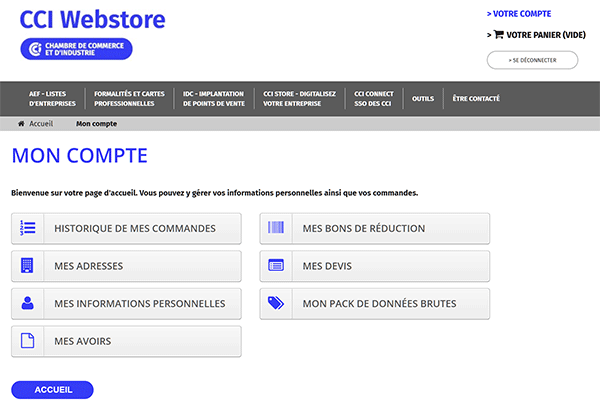The width and height of the screenshot is (600, 406).
Task: Open CCI Connect SSO des CCI menu
Action: [x=373, y=99]
